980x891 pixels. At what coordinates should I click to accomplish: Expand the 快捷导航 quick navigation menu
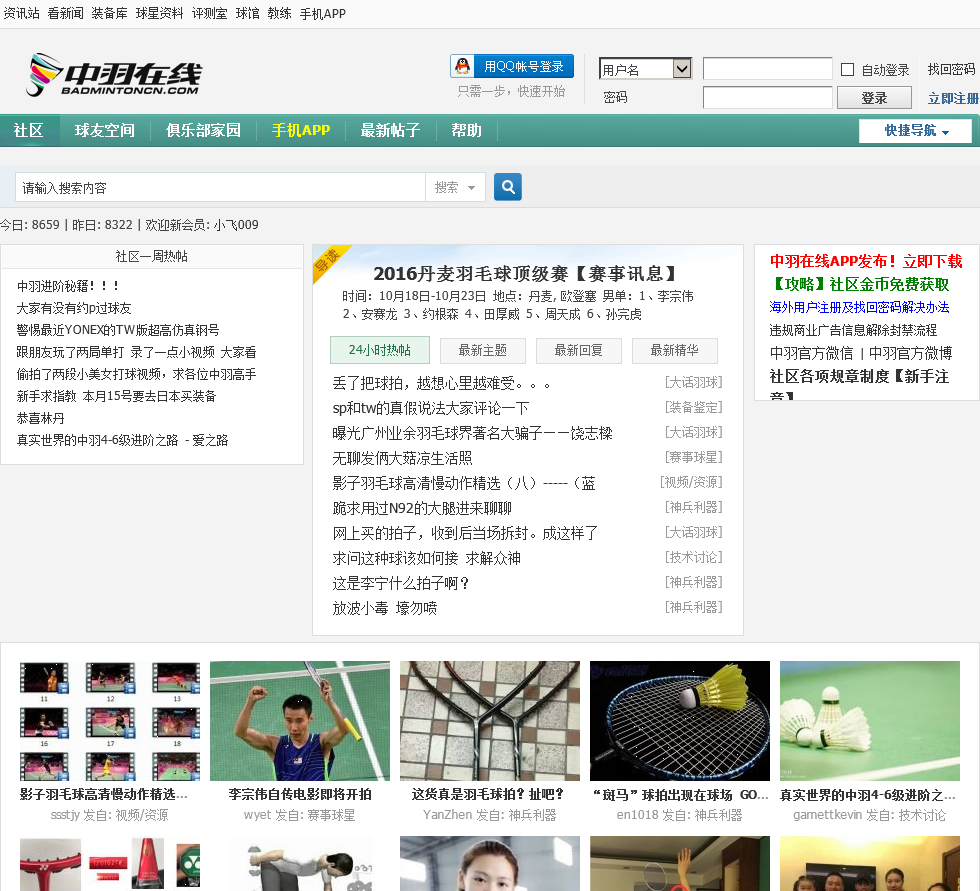tap(916, 131)
